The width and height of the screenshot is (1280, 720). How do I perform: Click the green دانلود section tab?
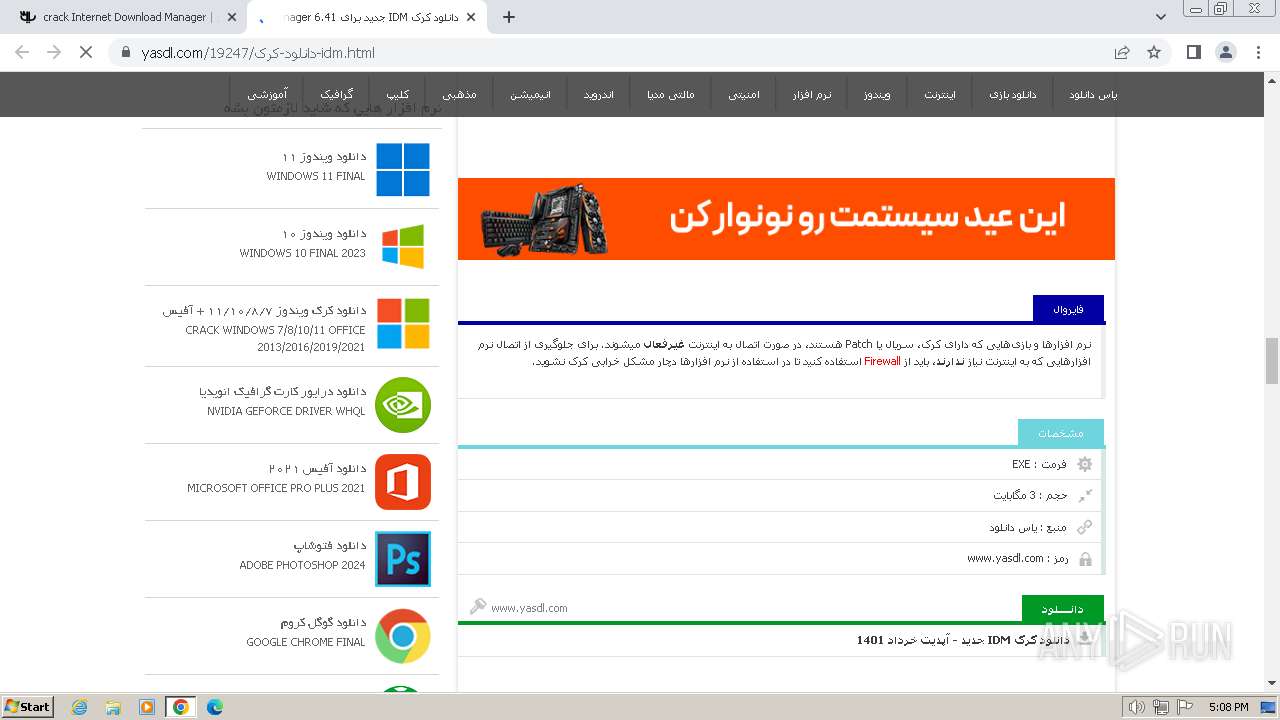tap(1062, 609)
